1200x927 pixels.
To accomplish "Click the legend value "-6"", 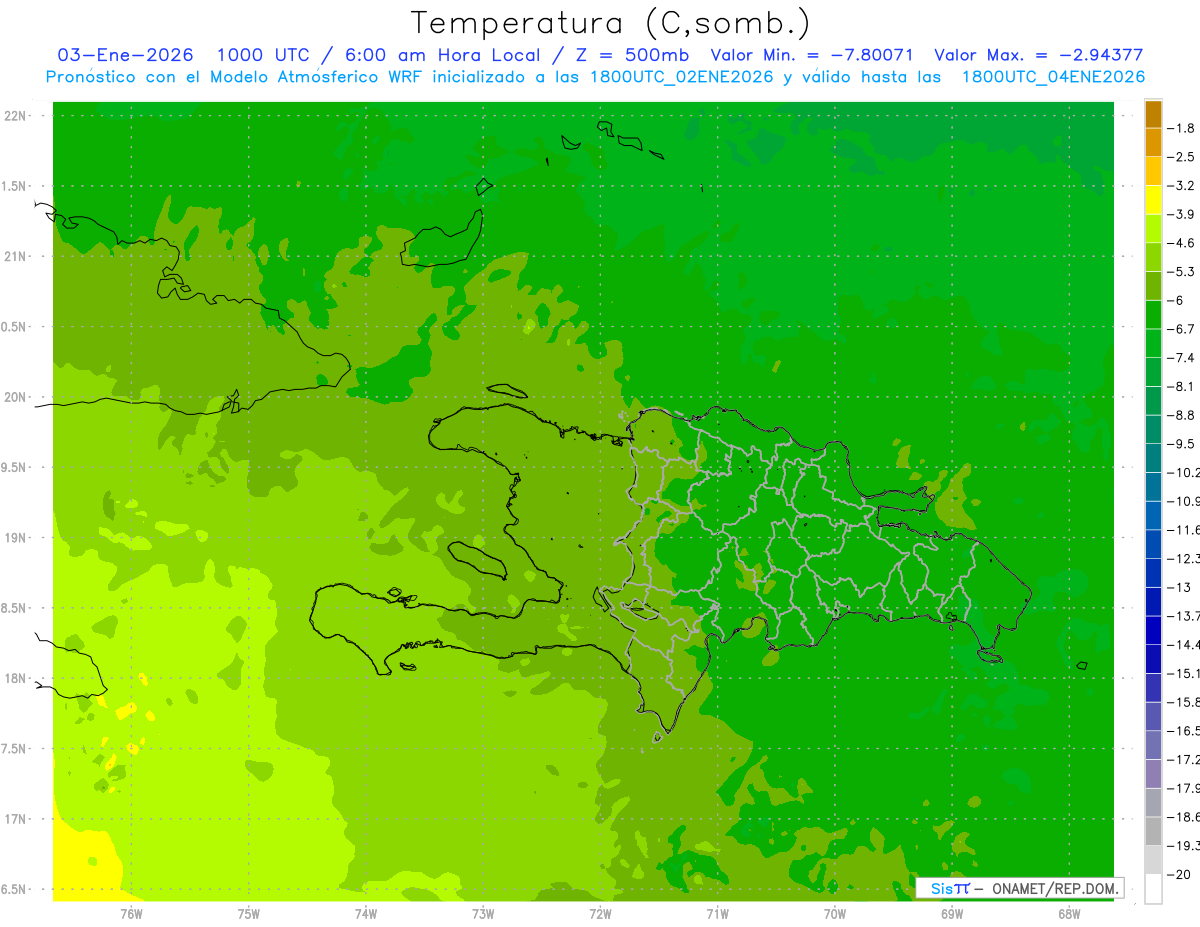I will click(1176, 300).
